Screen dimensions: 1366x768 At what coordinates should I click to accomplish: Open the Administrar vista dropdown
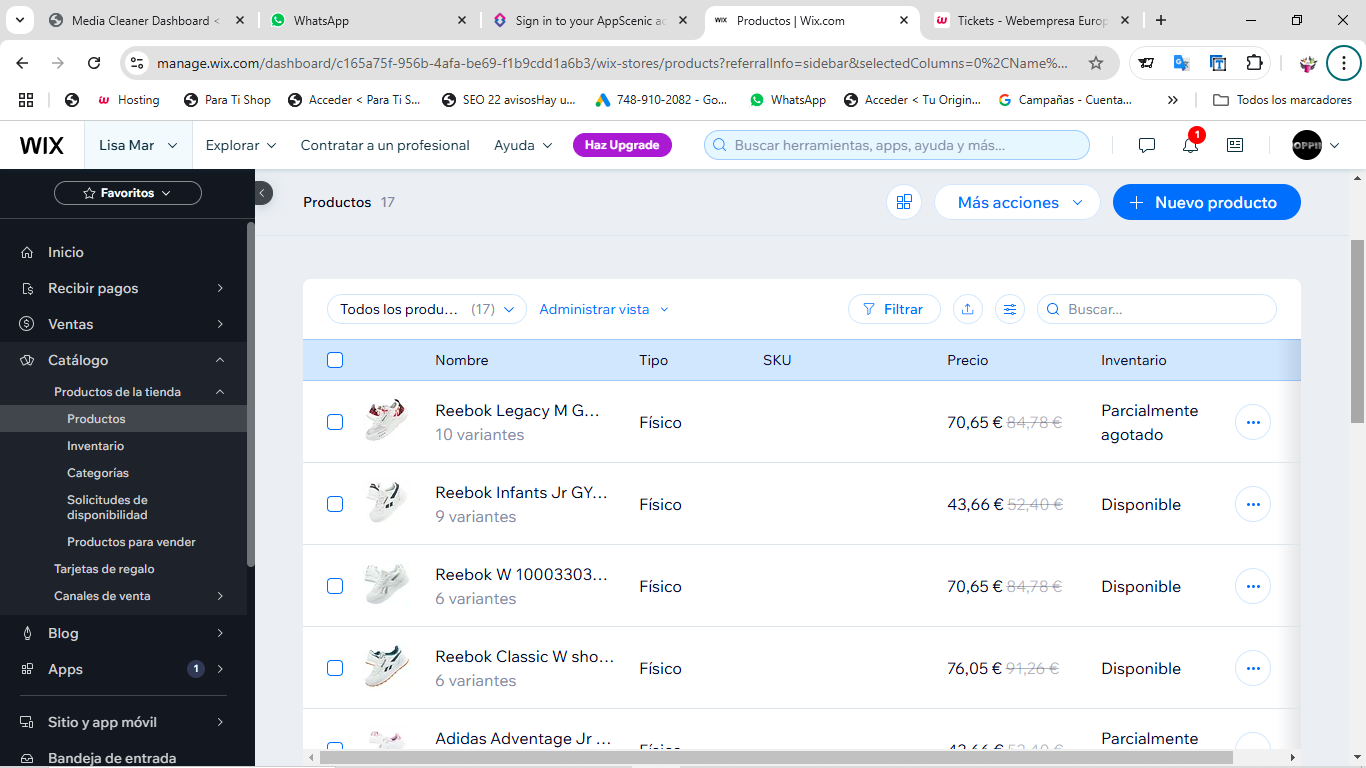[604, 309]
